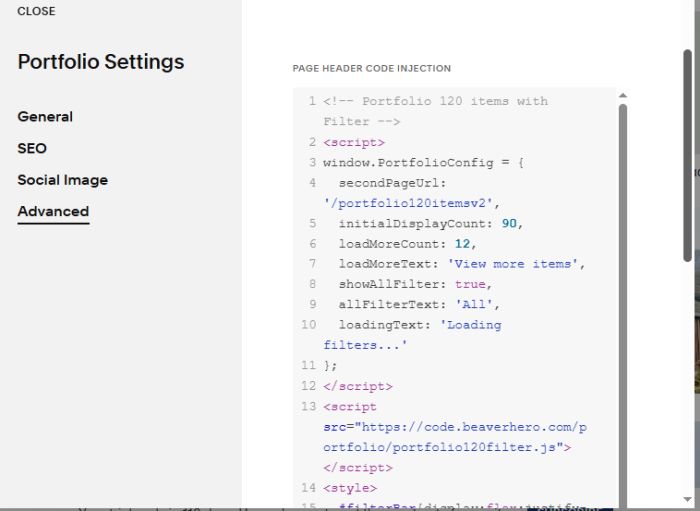The height and width of the screenshot is (511, 700).
Task: Click the initialDisplayCount value 90
Action: tap(509, 224)
